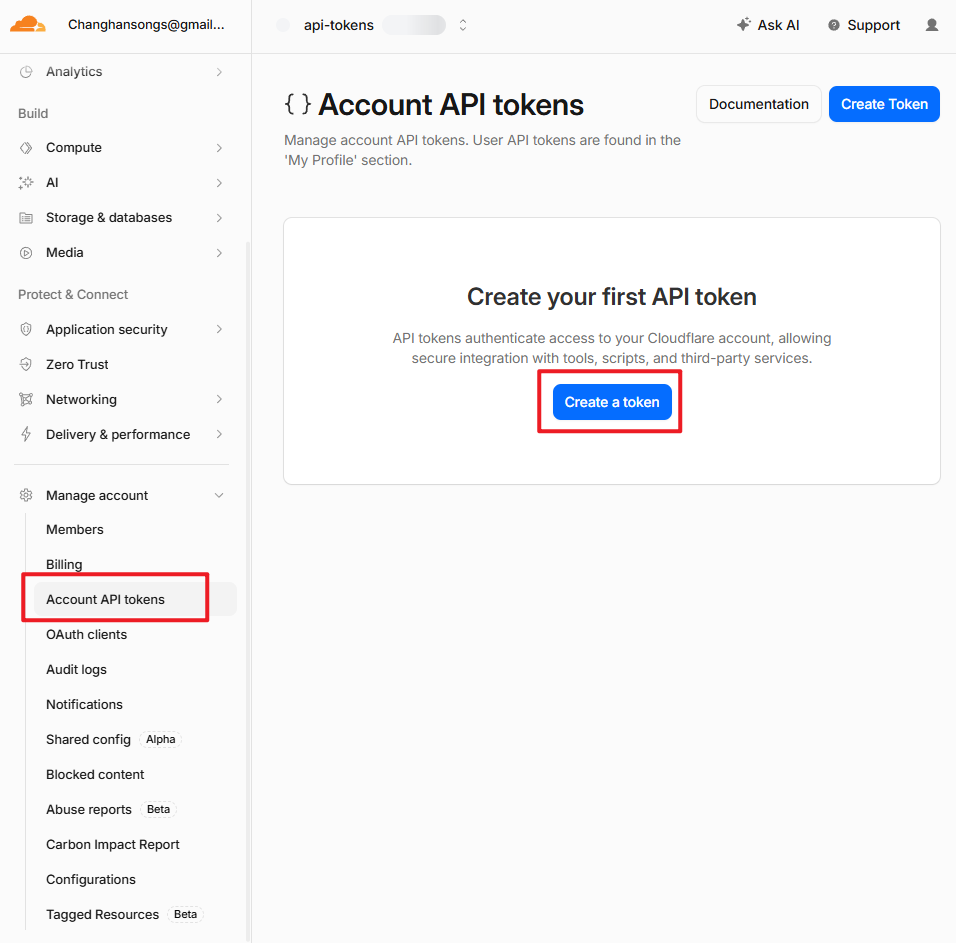Select the Zero Trust shield icon
Screen dimensions: 956x943
pyautogui.click(x=26, y=365)
